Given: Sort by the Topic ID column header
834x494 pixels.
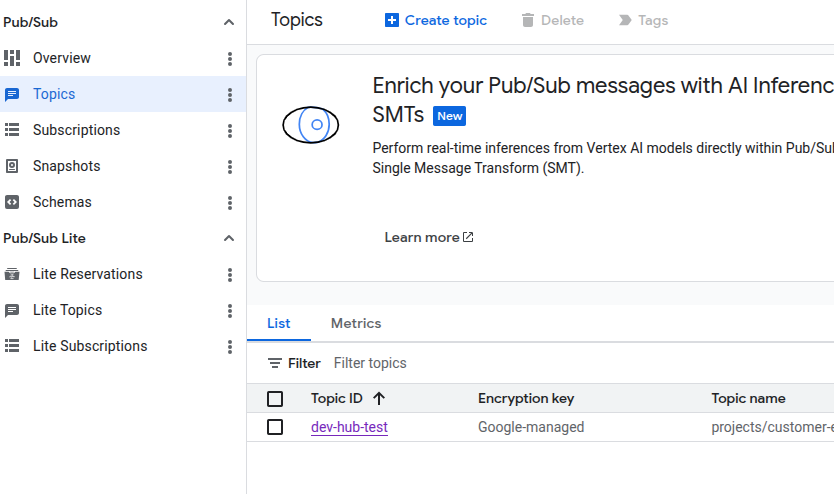Looking at the screenshot, I should [x=337, y=398].
